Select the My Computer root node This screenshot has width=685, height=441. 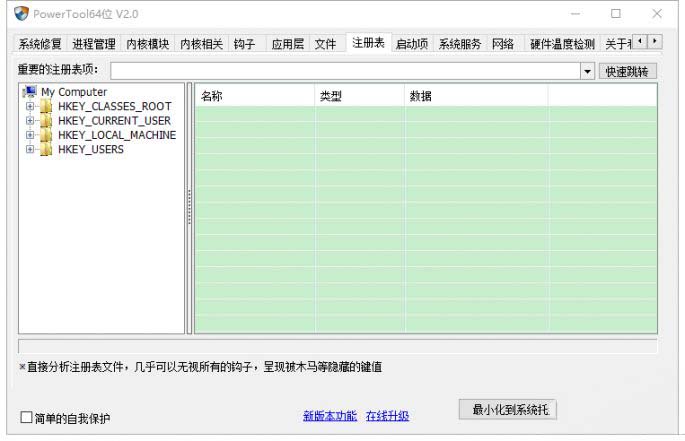(74, 92)
